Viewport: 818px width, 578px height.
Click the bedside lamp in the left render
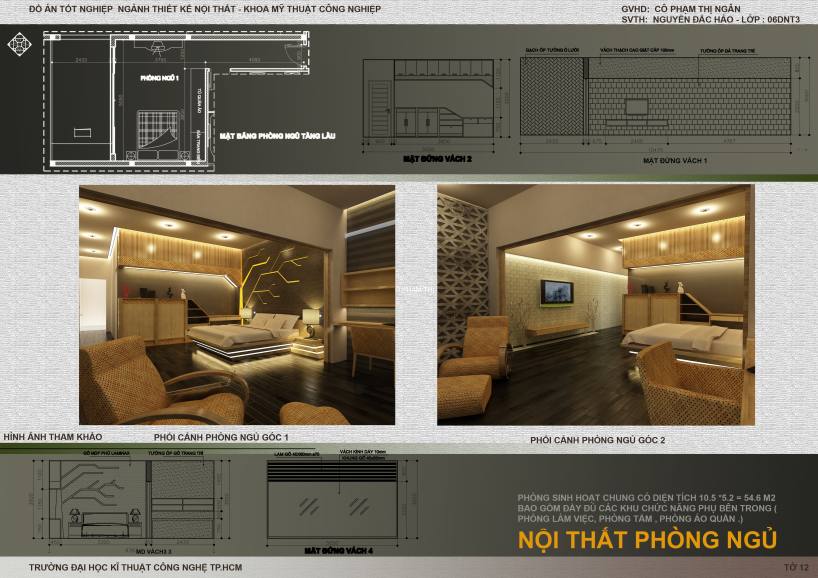click(x=310, y=319)
